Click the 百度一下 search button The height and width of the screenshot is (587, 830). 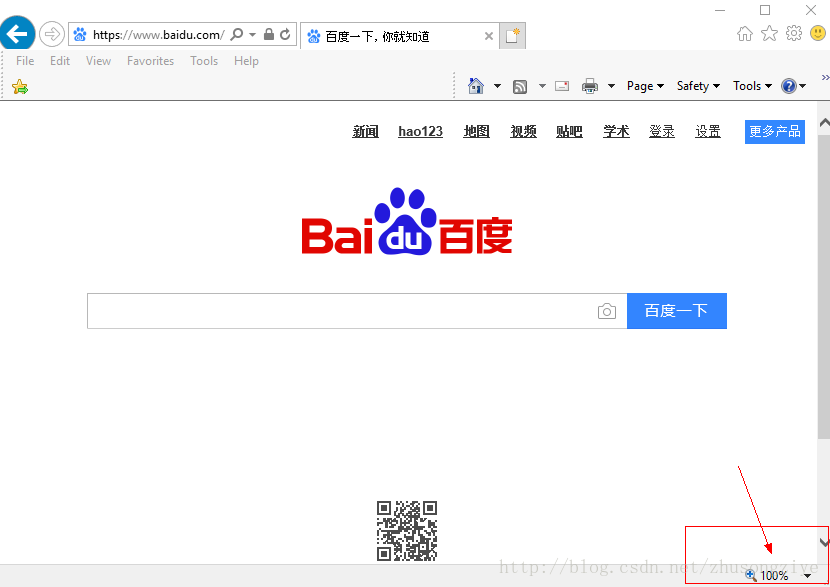tap(676, 311)
